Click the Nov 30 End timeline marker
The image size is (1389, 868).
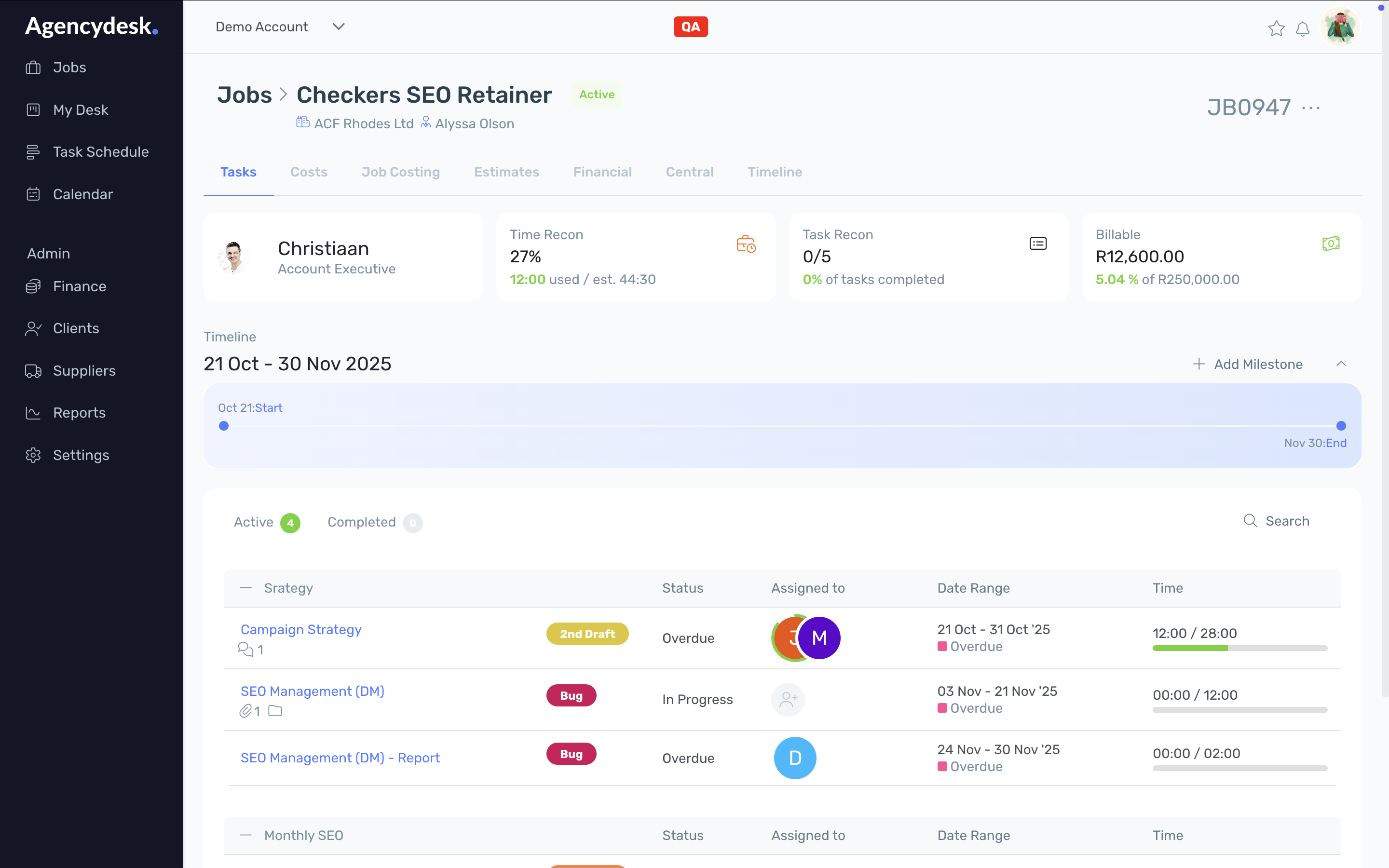pos(1341,426)
